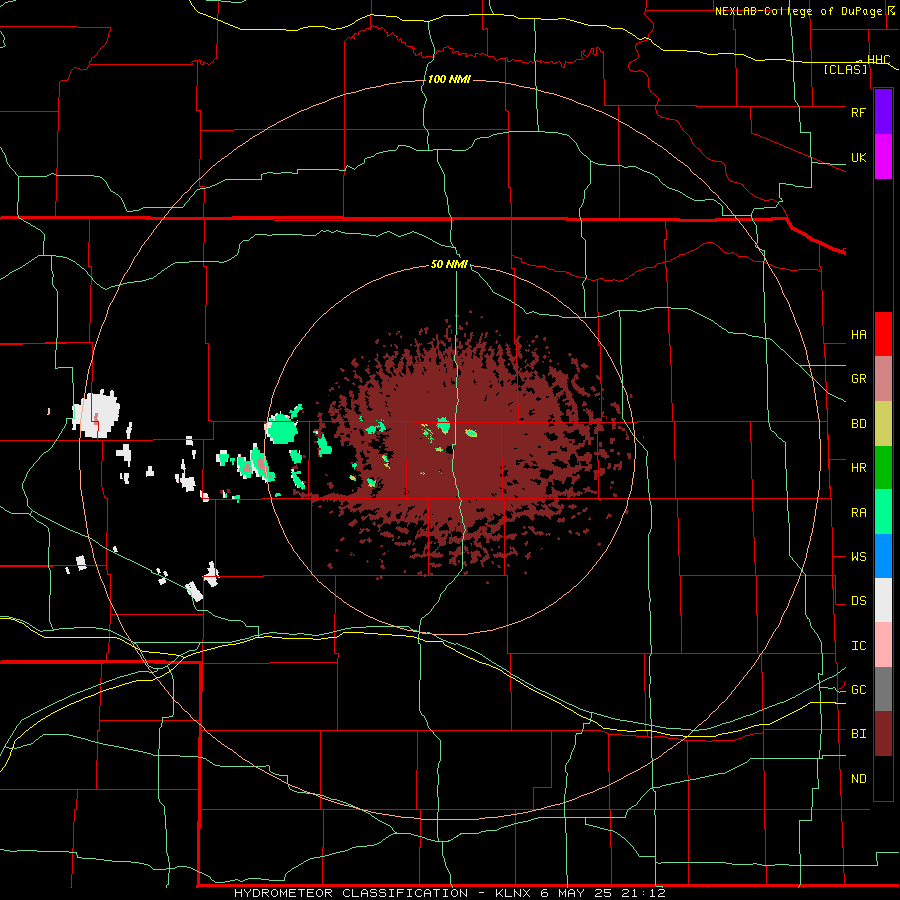900x900 pixels.
Task: Click the UK magenta legend swatch
Action: [883, 157]
